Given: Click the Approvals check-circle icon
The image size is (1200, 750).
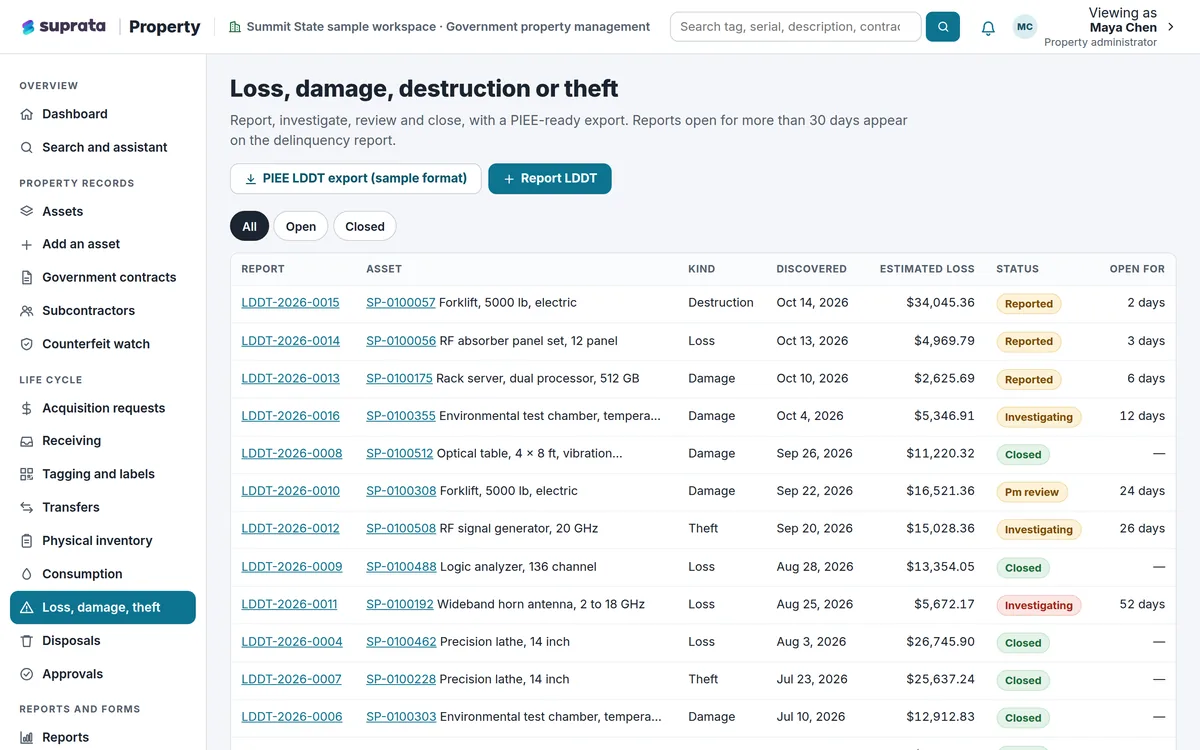Looking at the screenshot, I should coord(27,674).
